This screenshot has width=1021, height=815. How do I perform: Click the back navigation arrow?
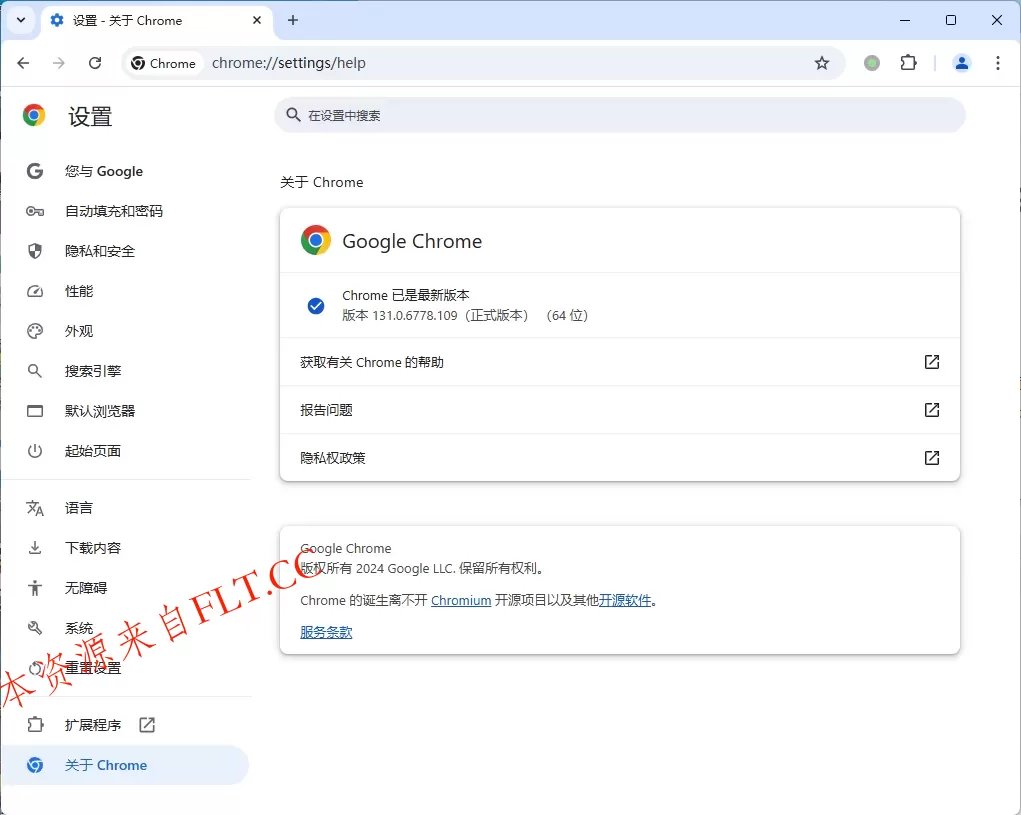tap(23, 63)
